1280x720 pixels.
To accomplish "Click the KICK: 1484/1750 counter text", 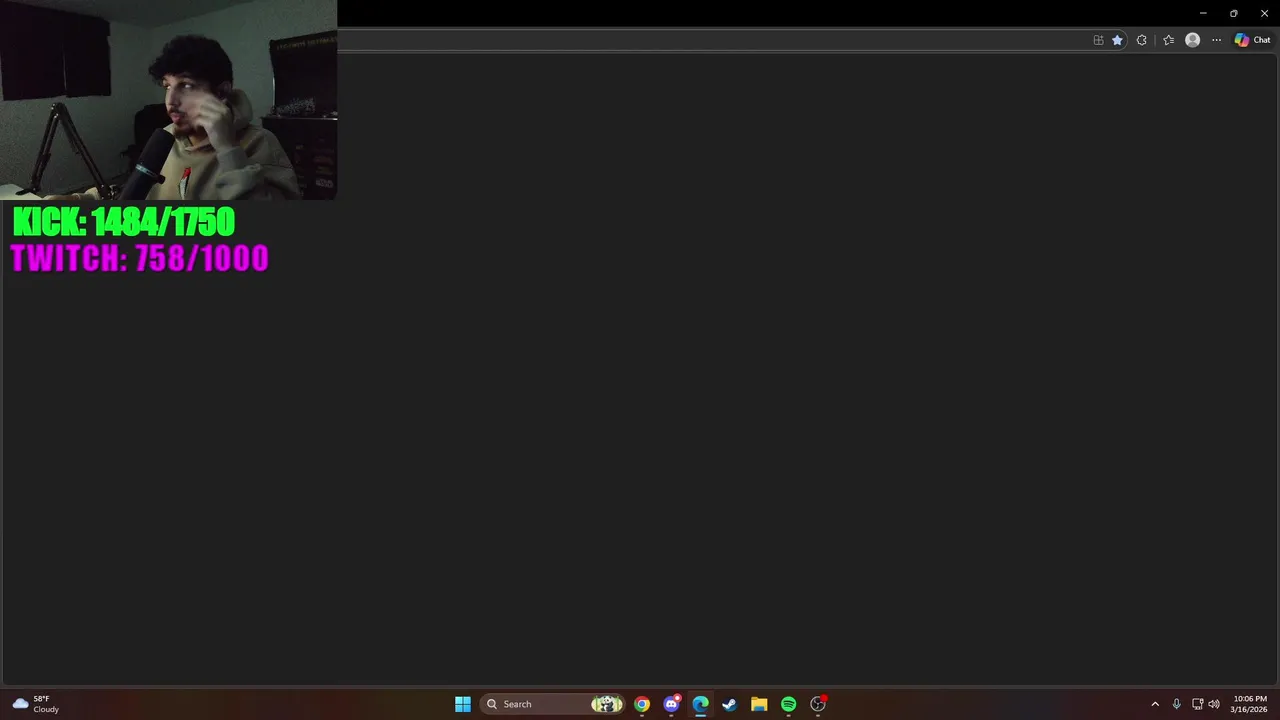I will point(124,222).
